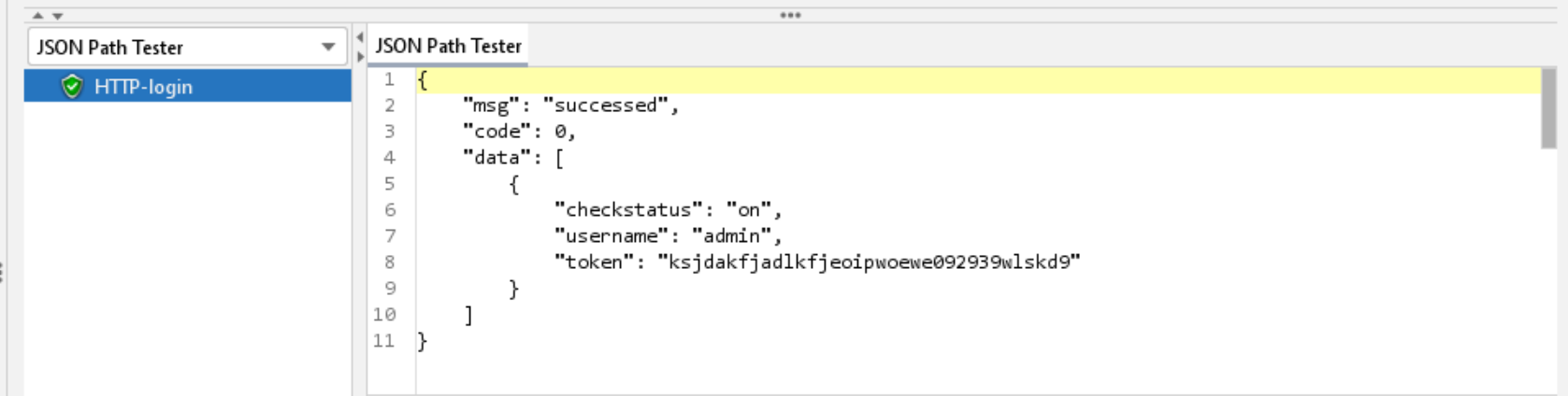
Task: Click the token value string
Action: (869, 262)
